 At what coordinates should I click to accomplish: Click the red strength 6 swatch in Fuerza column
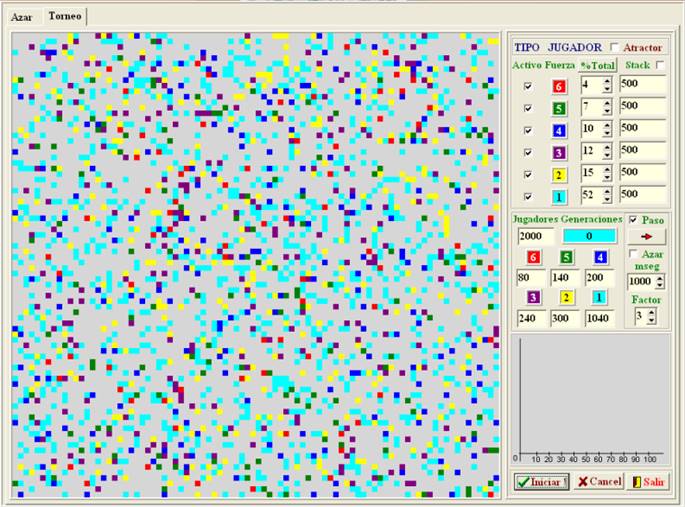click(559, 87)
